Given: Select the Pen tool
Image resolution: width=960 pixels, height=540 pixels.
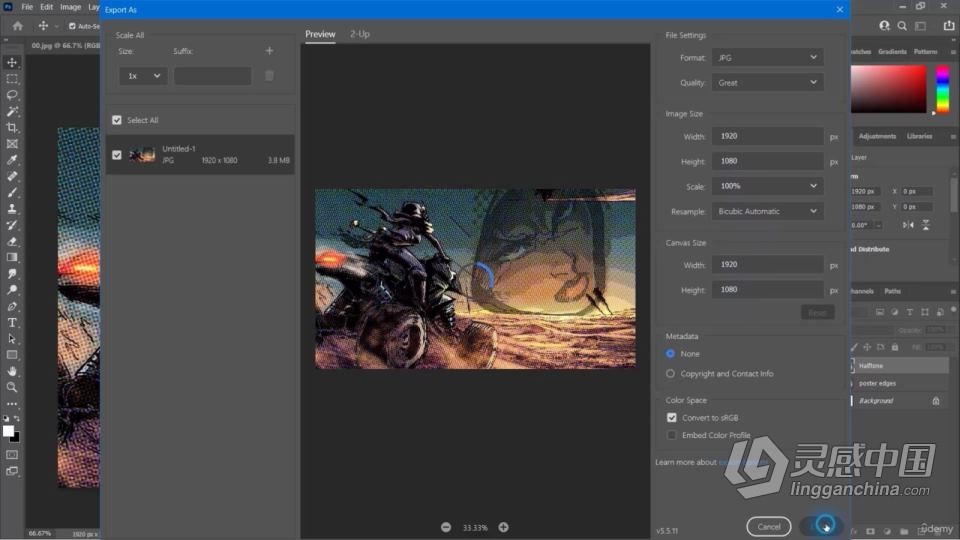Looking at the screenshot, I should coord(12,306).
